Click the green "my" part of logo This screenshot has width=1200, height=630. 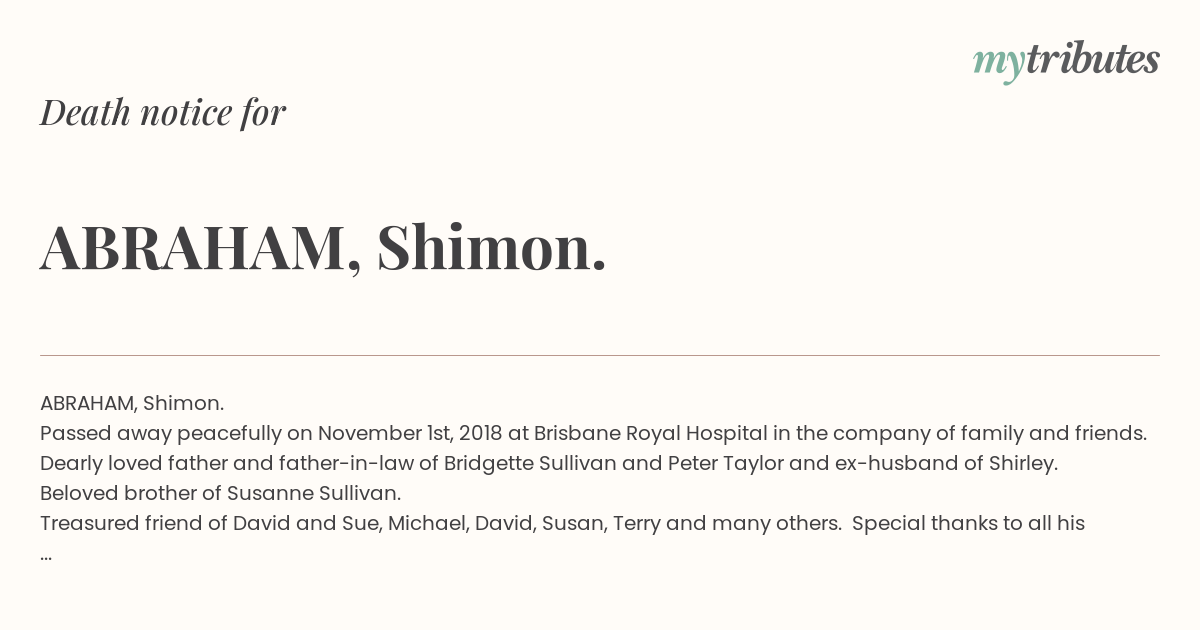click(998, 64)
